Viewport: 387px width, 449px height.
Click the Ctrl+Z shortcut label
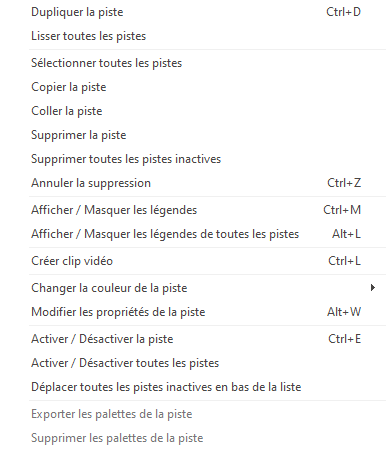click(344, 183)
